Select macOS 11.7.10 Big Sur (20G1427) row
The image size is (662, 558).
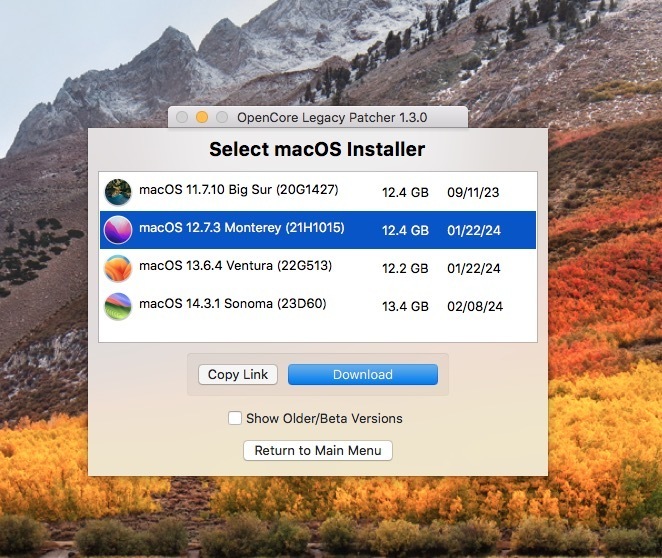pyautogui.click(x=318, y=192)
